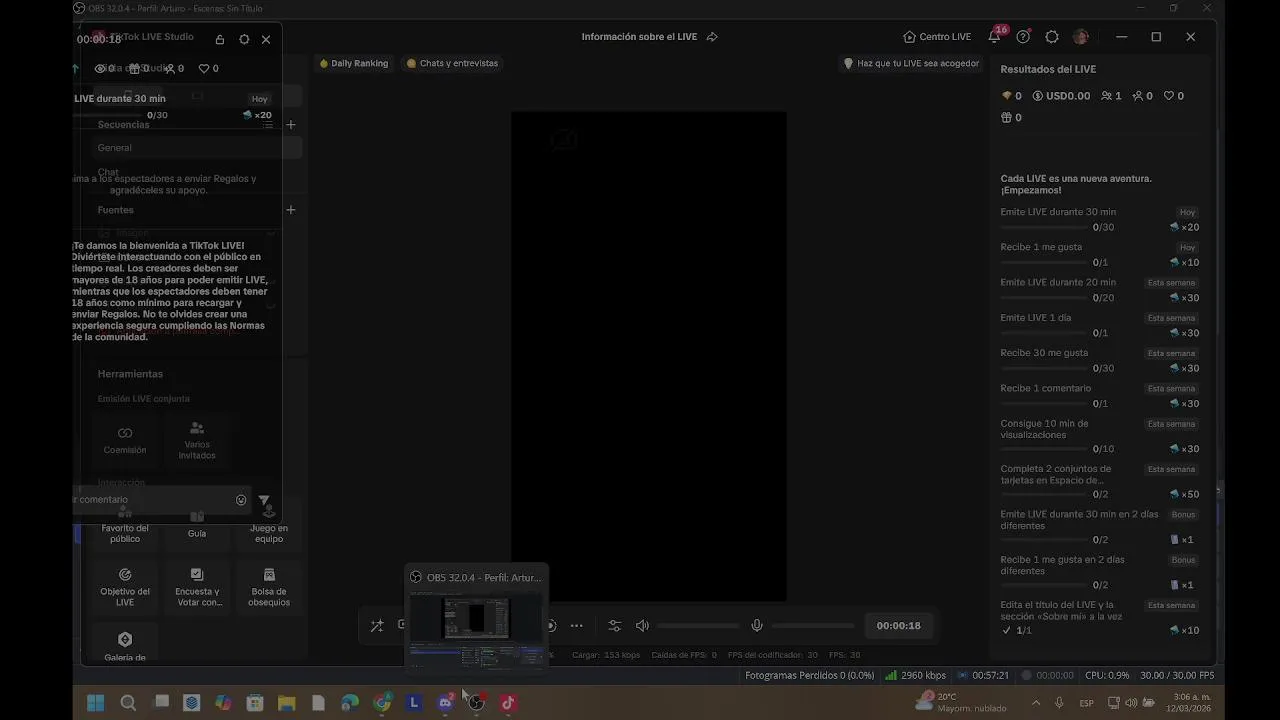Screen dimensions: 1280x720
Task: Open the Daily Ranking chip
Action: (353, 63)
